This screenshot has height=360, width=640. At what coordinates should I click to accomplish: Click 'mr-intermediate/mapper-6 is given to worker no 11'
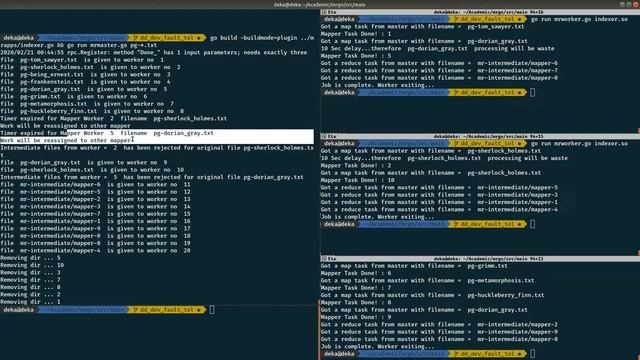point(96,184)
